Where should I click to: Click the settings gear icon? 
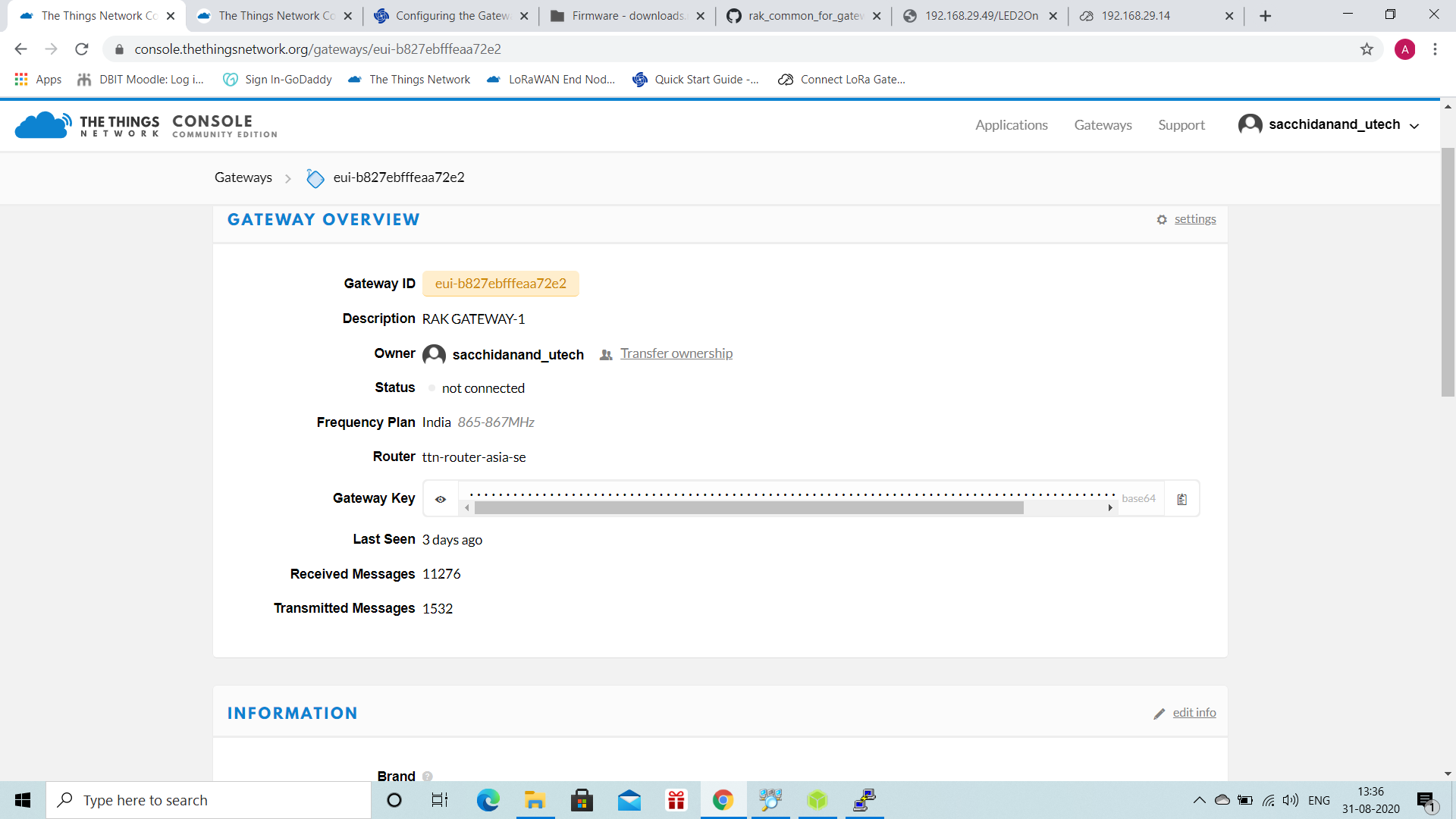point(1162,220)
